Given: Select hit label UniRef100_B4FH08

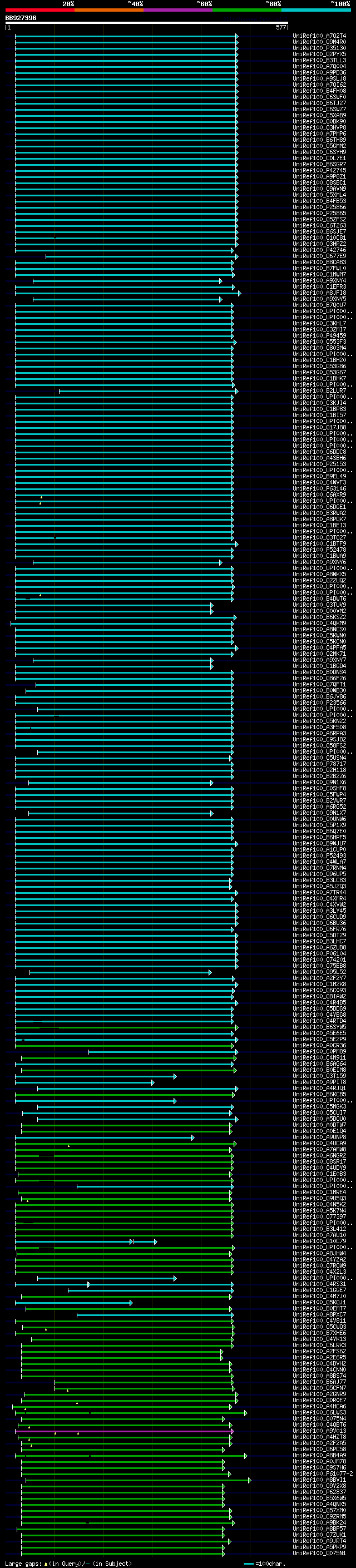Looking at the screenshot, I should tap(319, 91).
